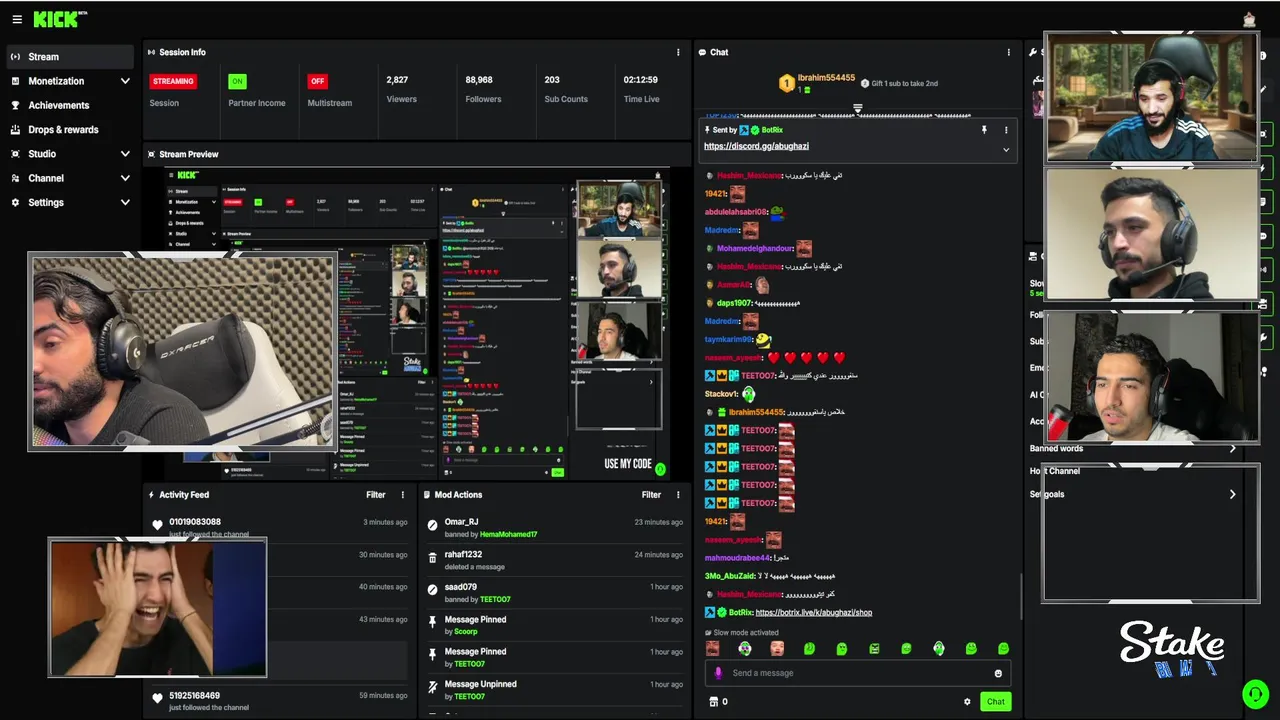Collapse the pinned Discord message chevron
The height and width of the screenshot is (720, 1280).
coord(1006,150)
